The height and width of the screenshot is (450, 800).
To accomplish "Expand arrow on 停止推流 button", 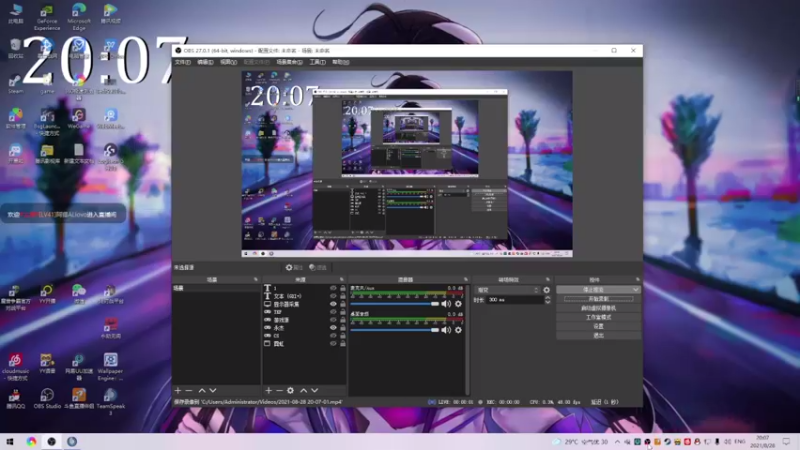I will point(636,290).
